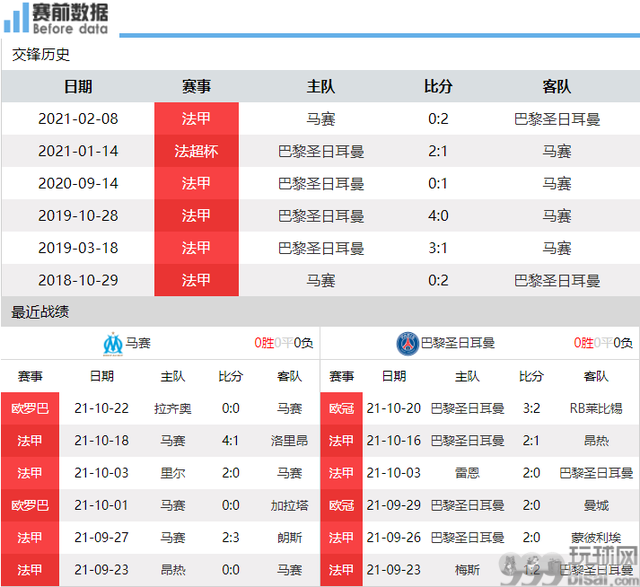640x587 pixels.
Task: Click the 2:1 score in the 法超杯 row
Action: coord(438,151)
